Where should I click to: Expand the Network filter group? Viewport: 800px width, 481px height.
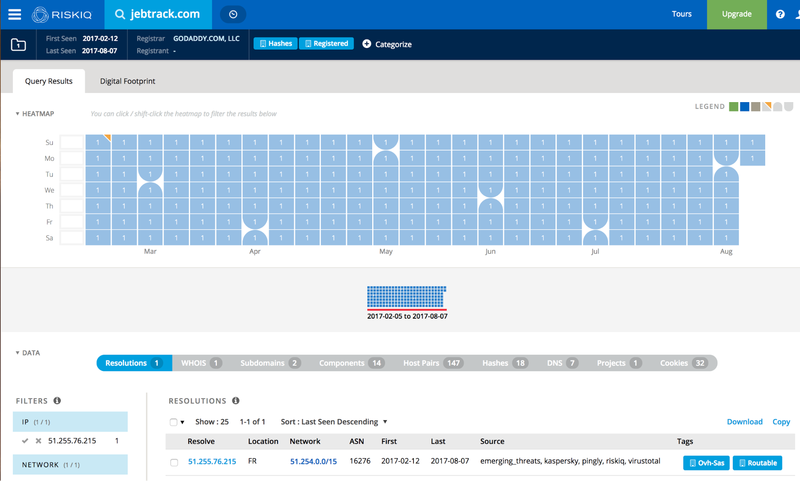click(x=70, y=465)
